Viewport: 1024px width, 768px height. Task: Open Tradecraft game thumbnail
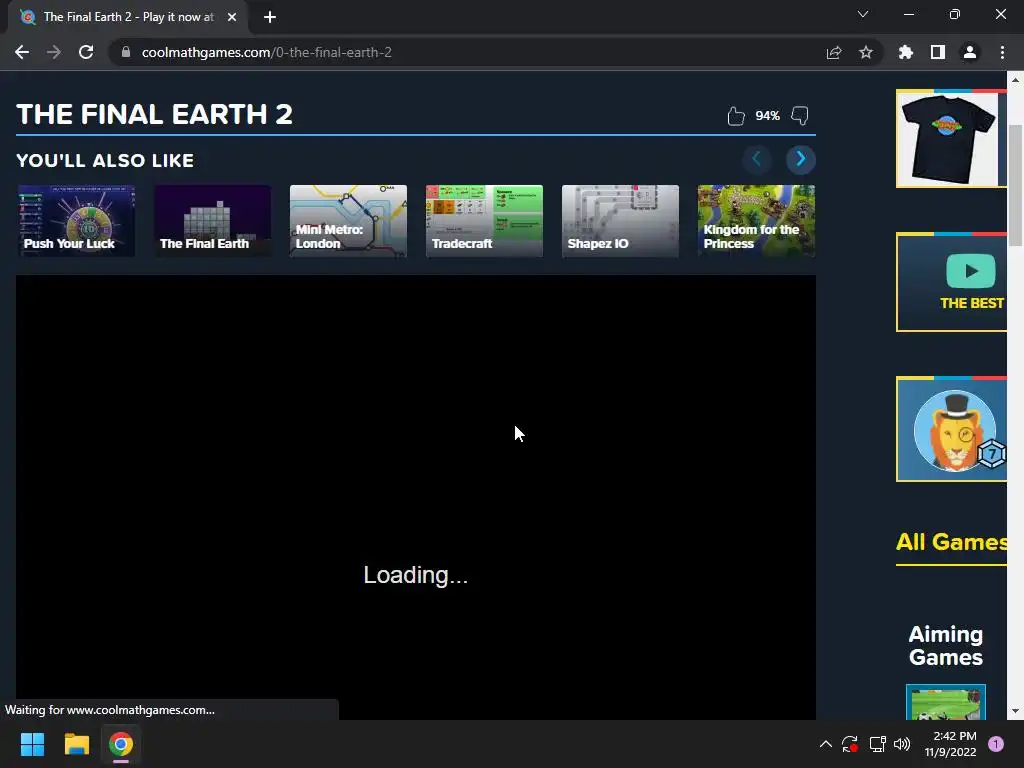tap(484, 221)
